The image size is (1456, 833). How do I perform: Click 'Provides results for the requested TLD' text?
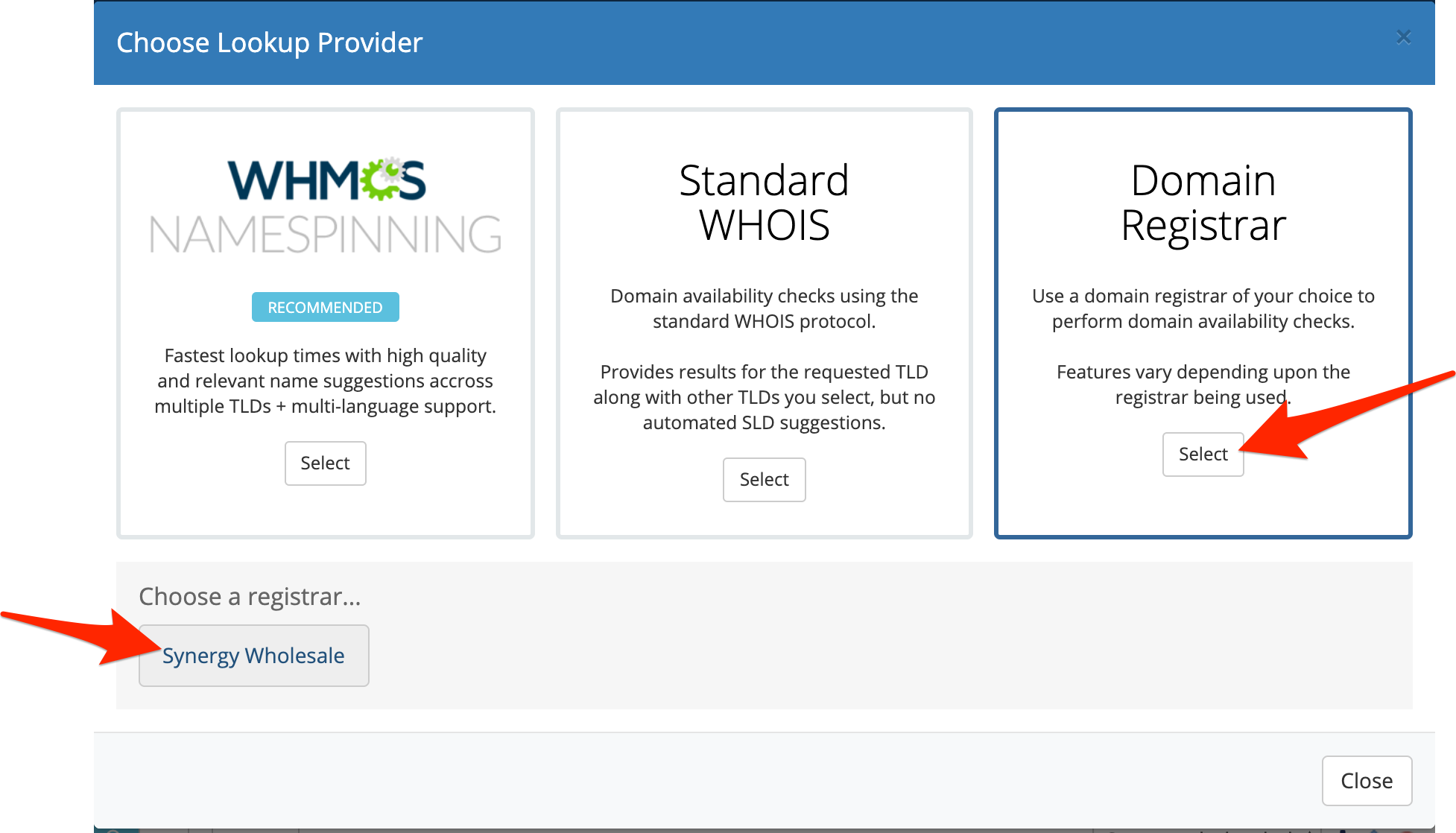click(764, 397)
